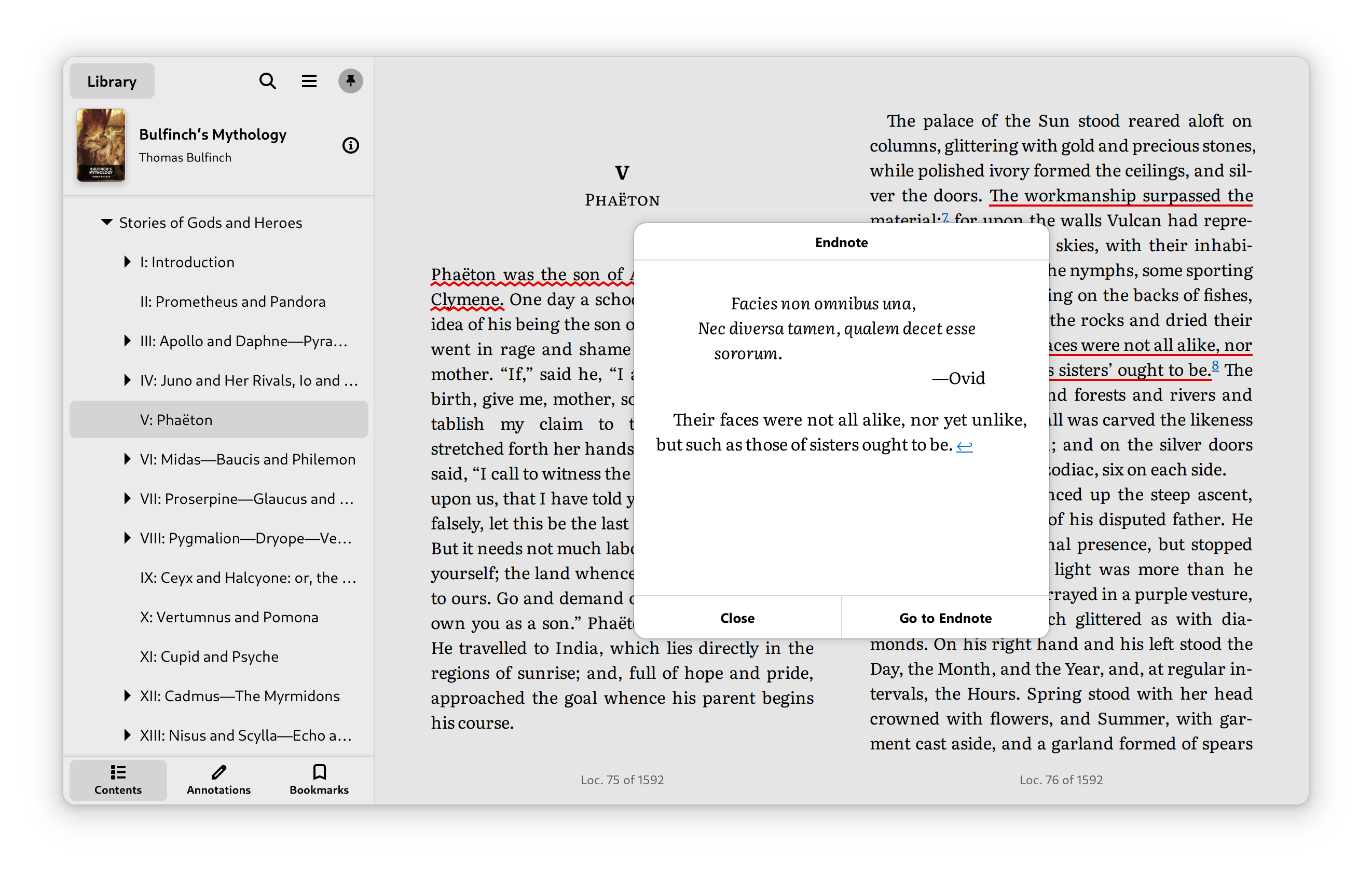
Task: Toggle the pin sidebar button
Action: click(350, 81)
